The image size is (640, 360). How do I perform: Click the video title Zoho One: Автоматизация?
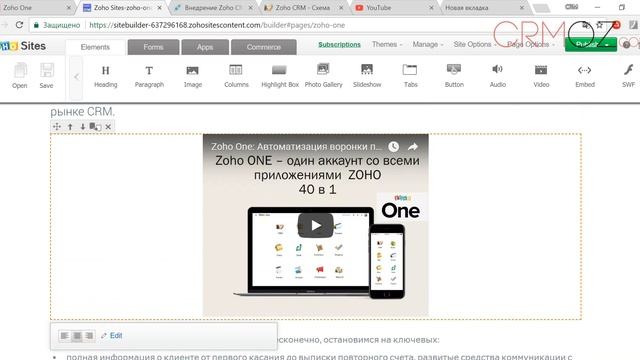[x=296, y=147]
